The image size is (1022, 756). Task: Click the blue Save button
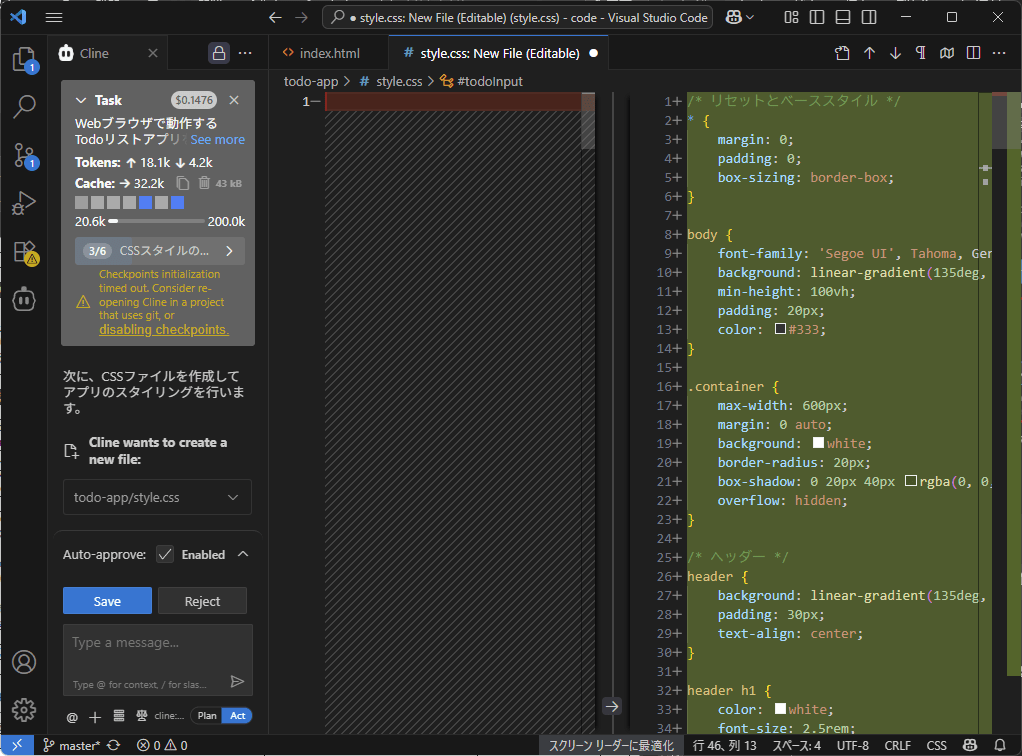coord(107,601)
